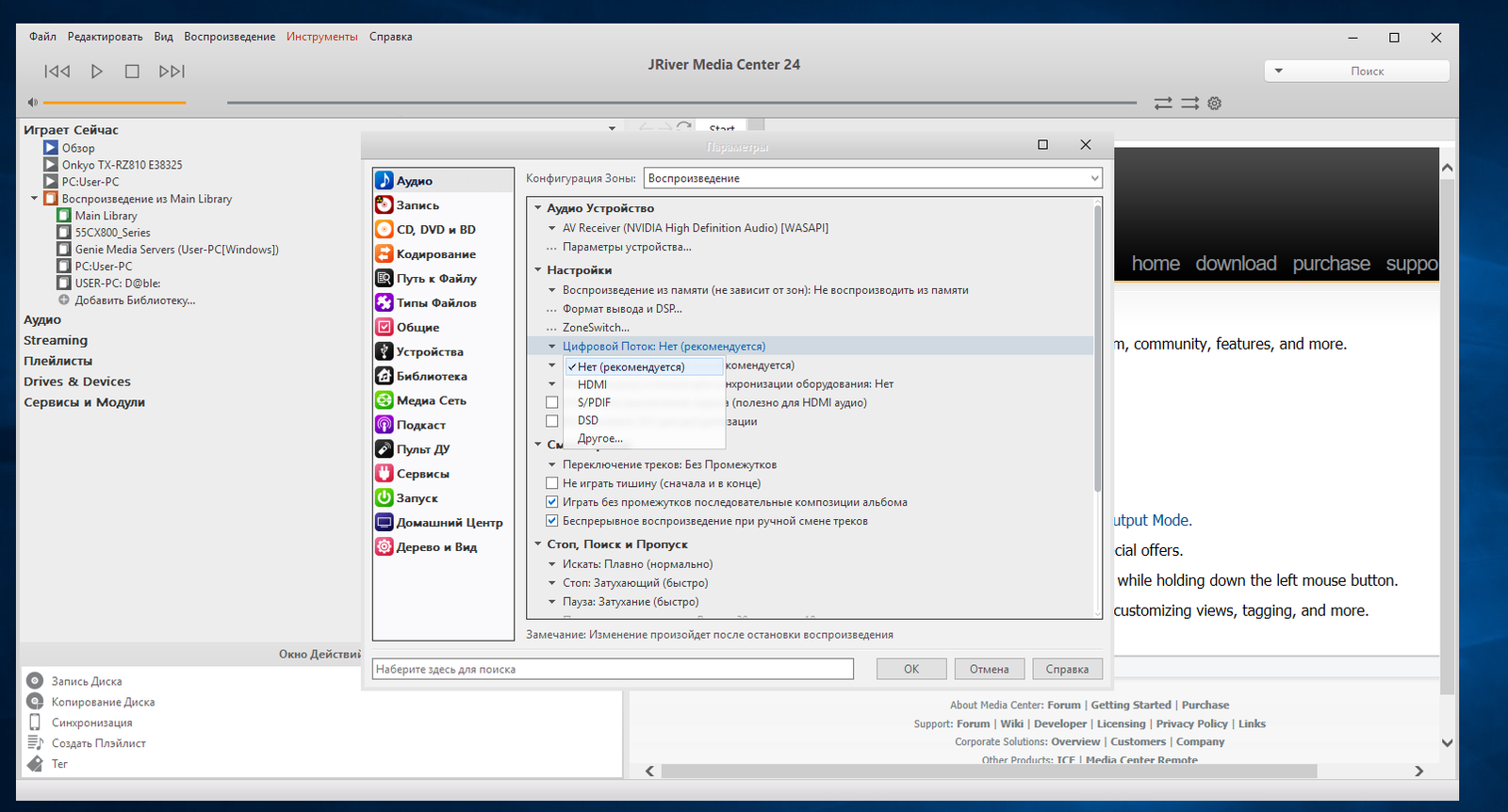1508x812 pixels.
Task: Open the Домашний Центр category
Action: pyautogui.click(x=442, y=523)
